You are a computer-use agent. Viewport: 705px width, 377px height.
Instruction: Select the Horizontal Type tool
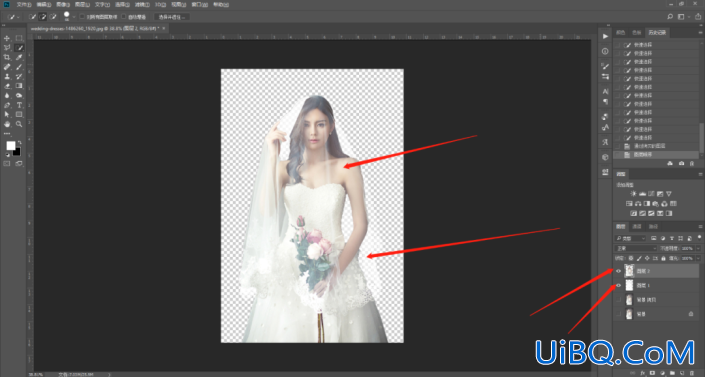click(19, 105)
